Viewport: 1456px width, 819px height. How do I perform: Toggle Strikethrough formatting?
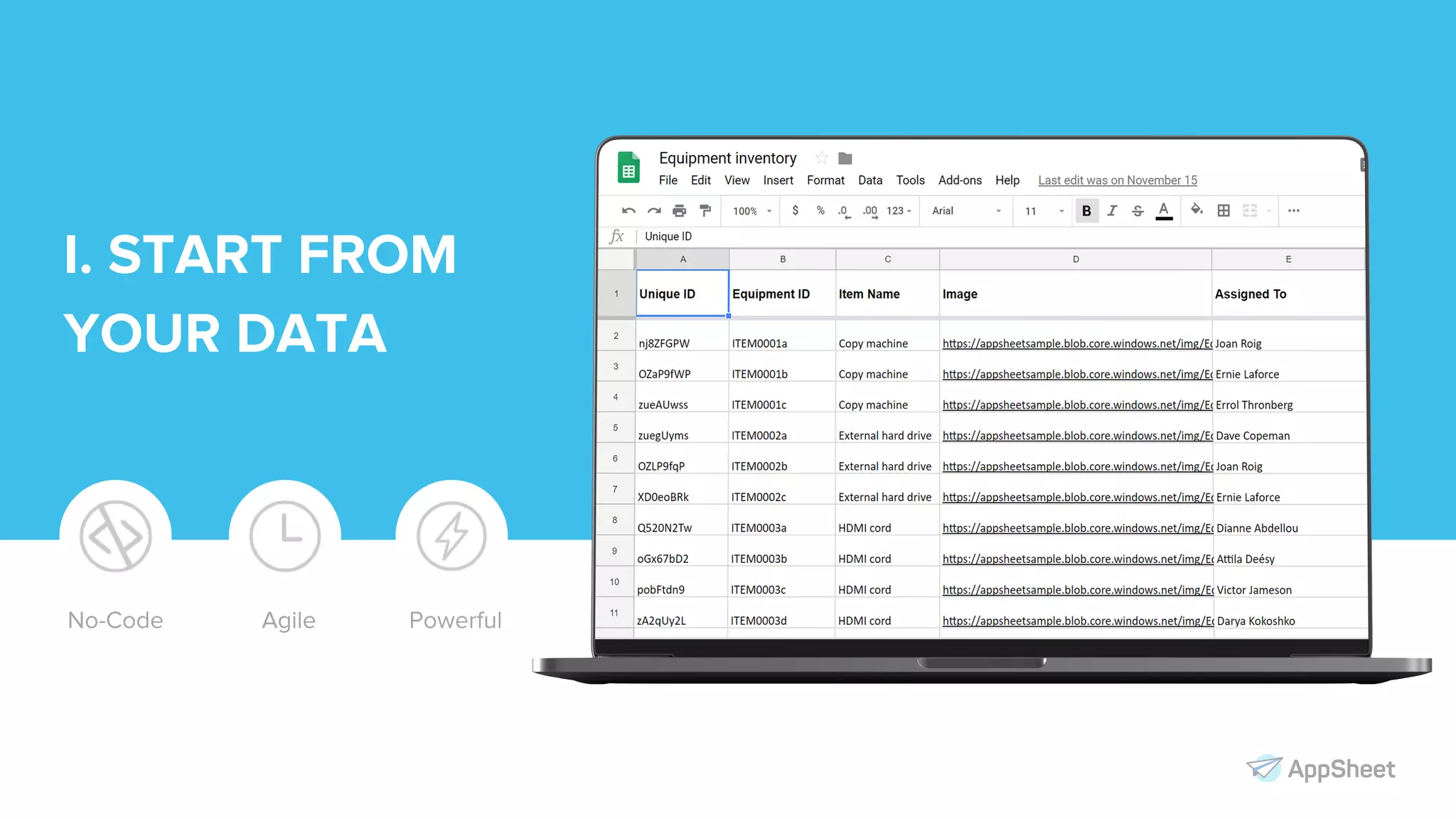pyautogui.click(x=1137, y=210)
